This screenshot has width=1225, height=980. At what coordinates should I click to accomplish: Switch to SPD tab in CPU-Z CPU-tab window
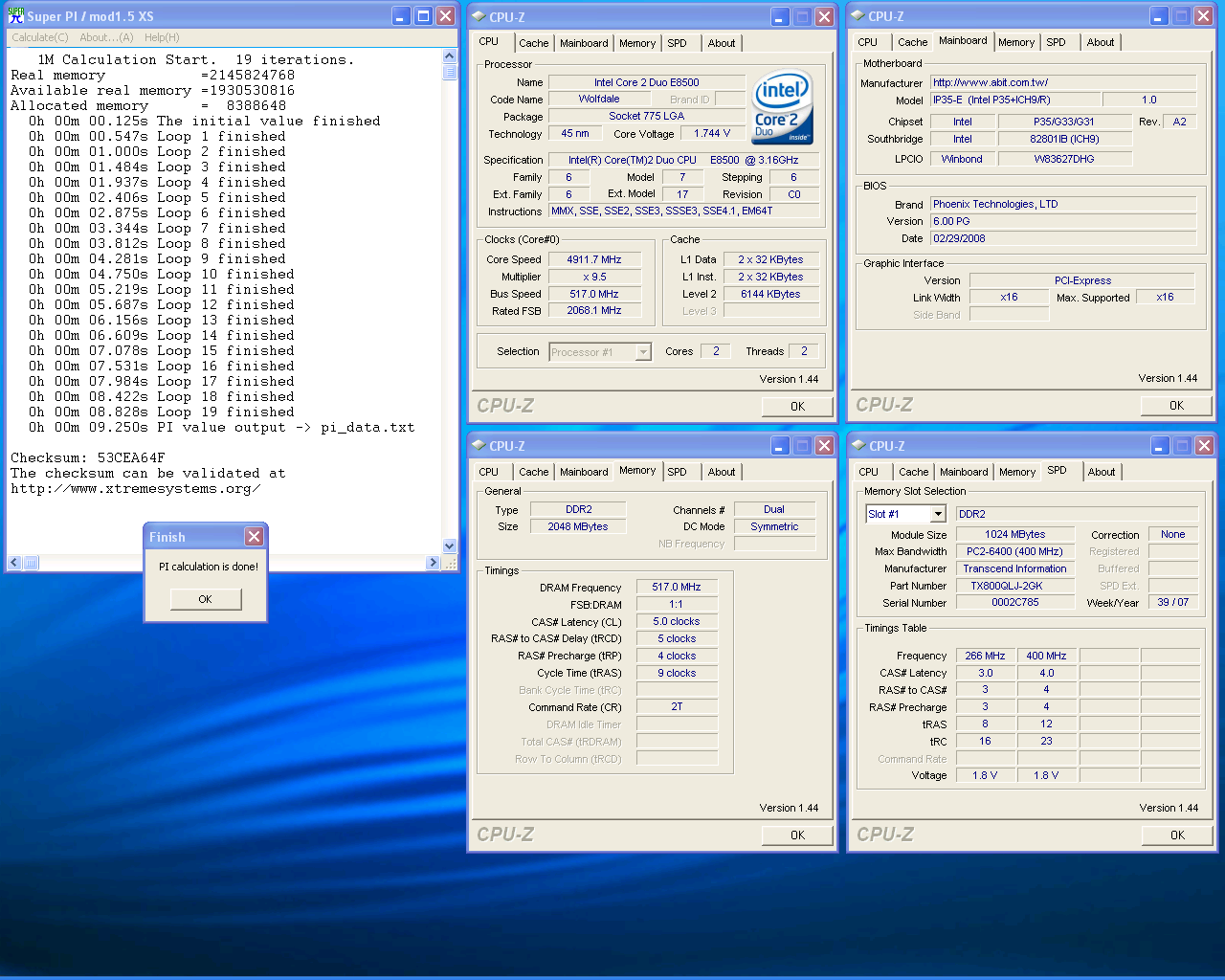tap(677, 43)
